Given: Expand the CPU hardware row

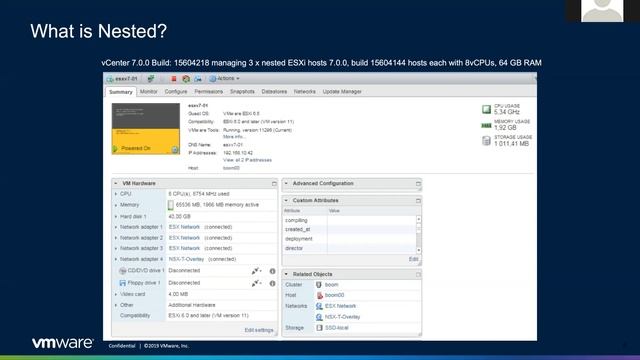Looking at the screenshot, I should click(x=116, y=194).
